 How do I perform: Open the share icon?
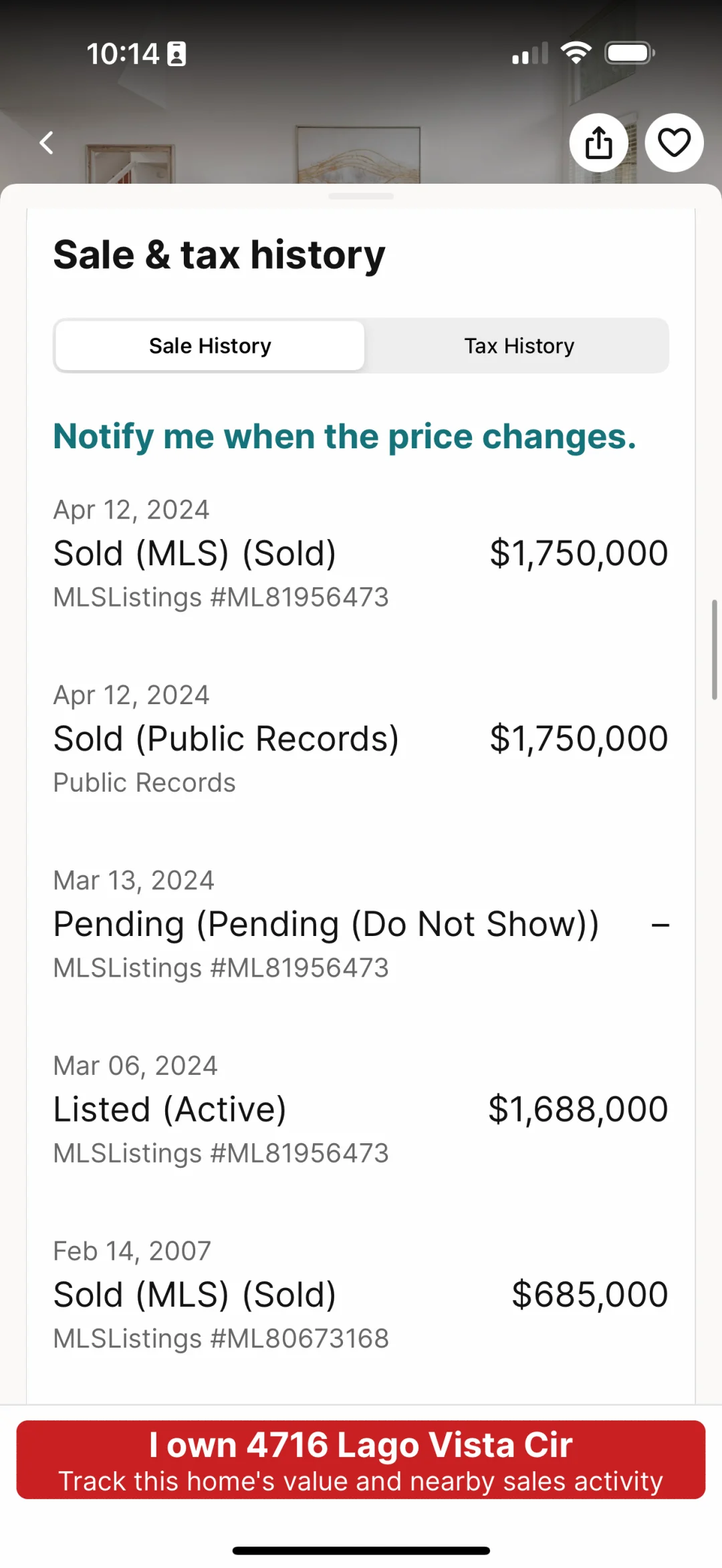(599, 142)
